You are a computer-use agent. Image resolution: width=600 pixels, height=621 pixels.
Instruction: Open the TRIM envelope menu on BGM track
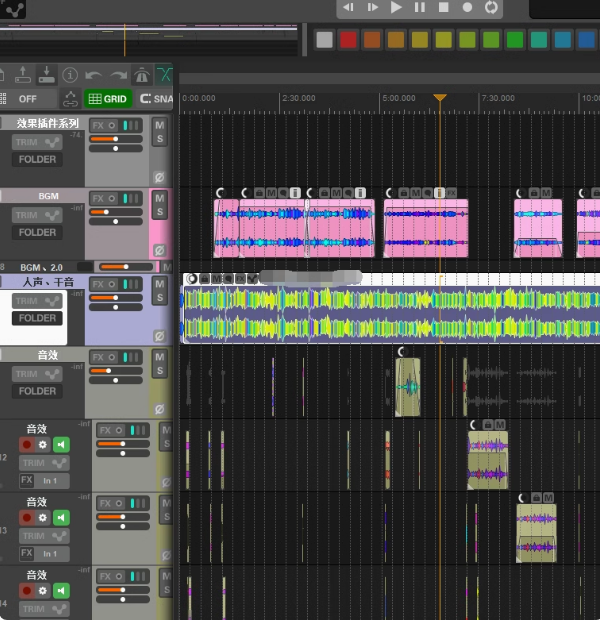coord(37,215)
